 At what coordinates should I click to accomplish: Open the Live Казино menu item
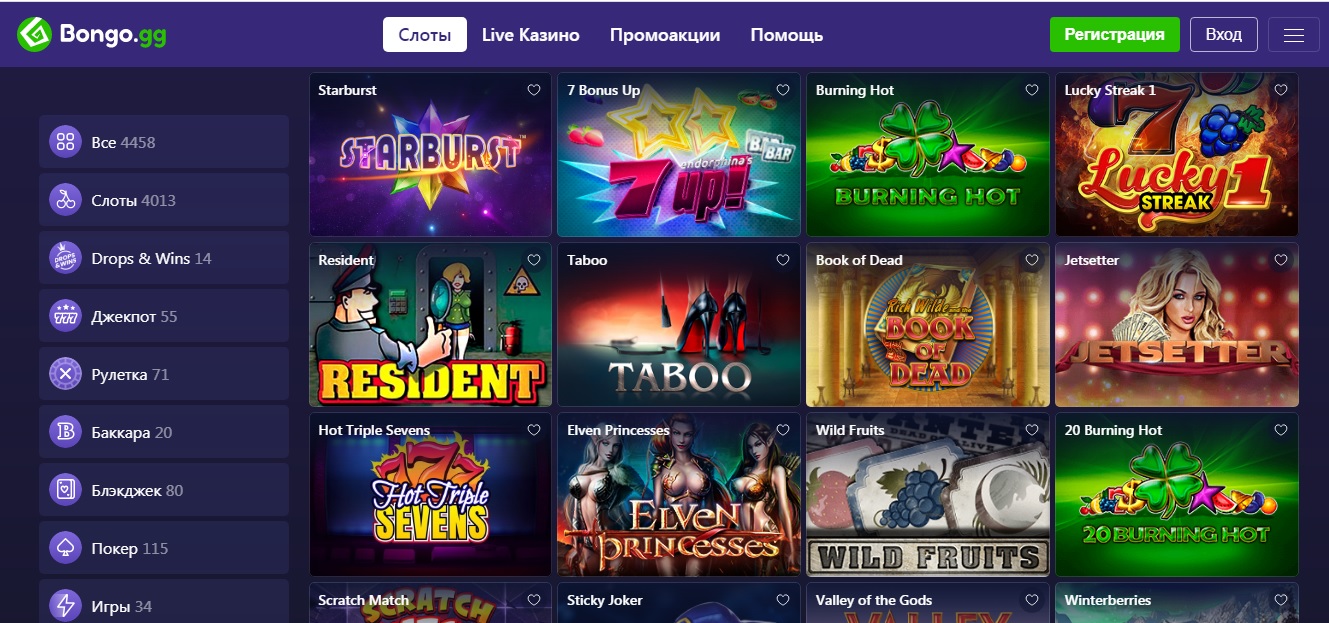(531, 35)
